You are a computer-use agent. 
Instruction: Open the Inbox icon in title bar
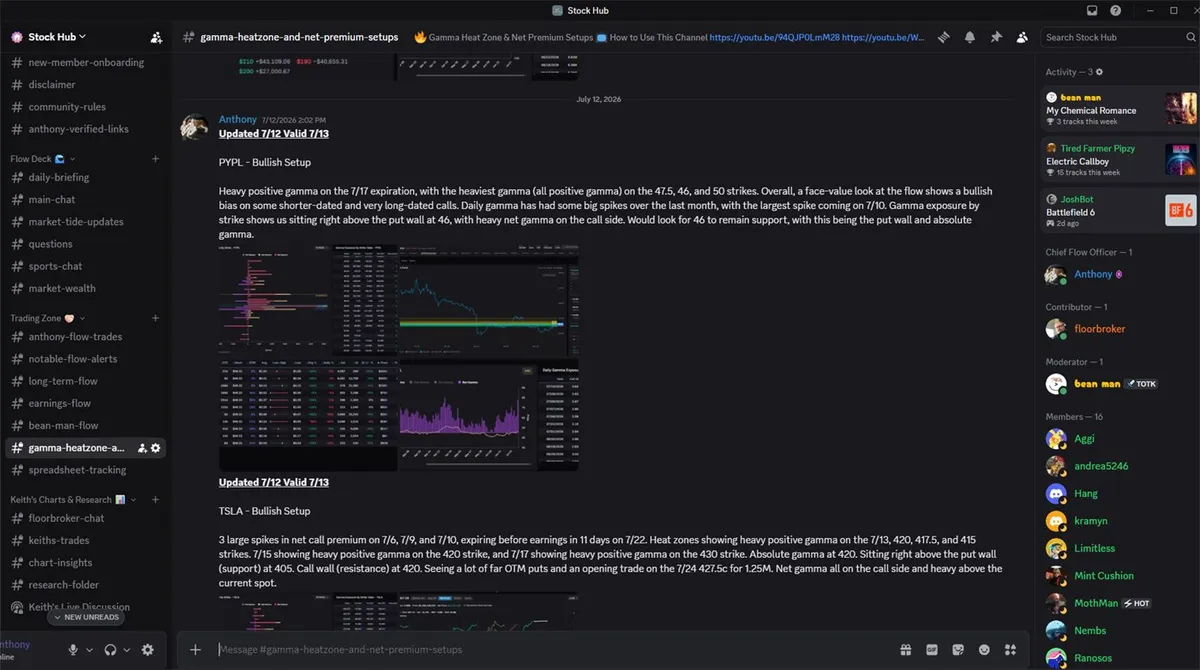click(1092, 10)
